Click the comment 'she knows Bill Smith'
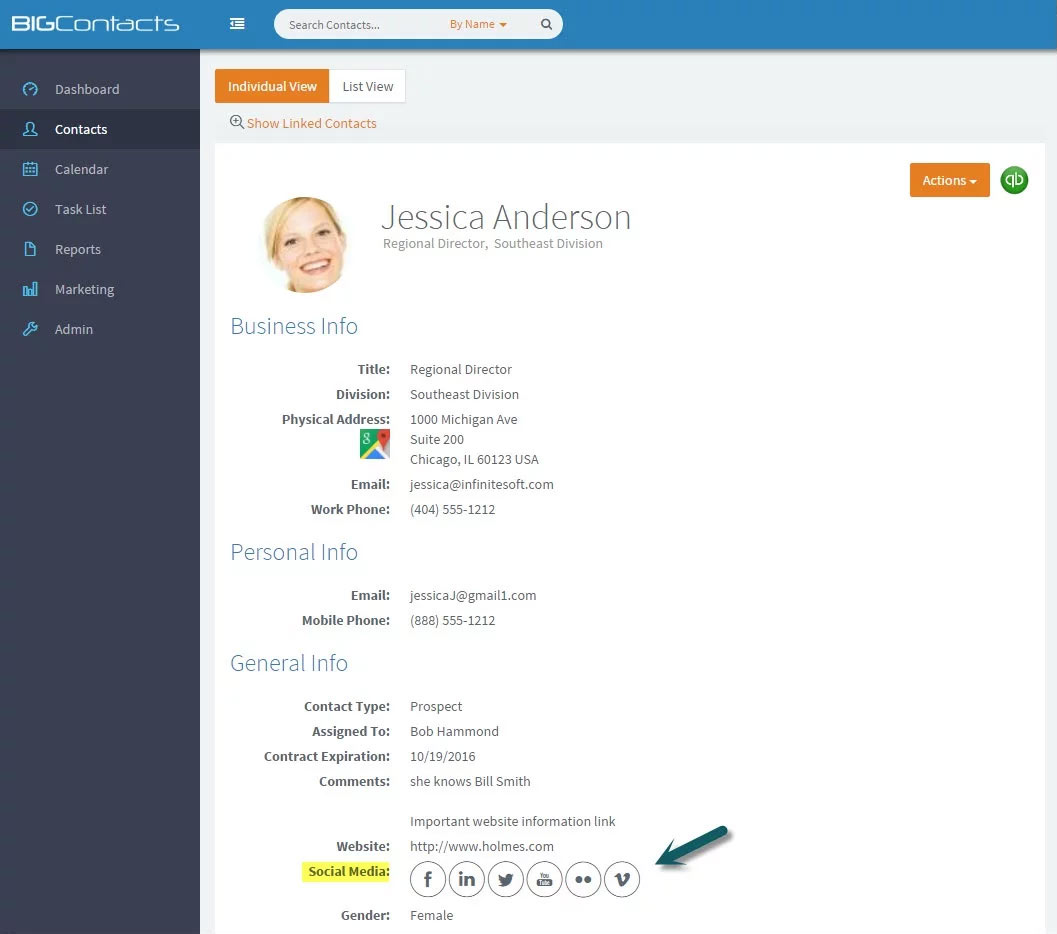Image resolution: width=1057 pixels, height=934 pixels. (x=470, y=782)
